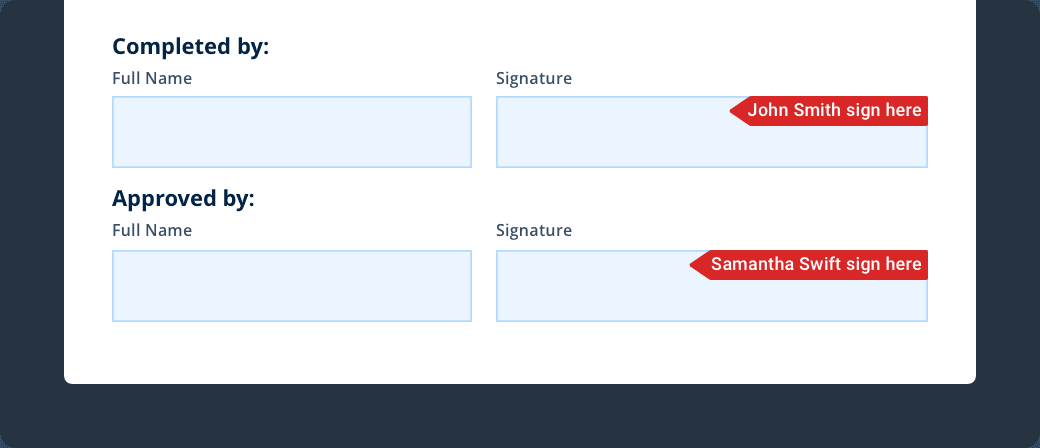Click the 'John Smith sign here' tag
1040x448 pixels.
834,111
